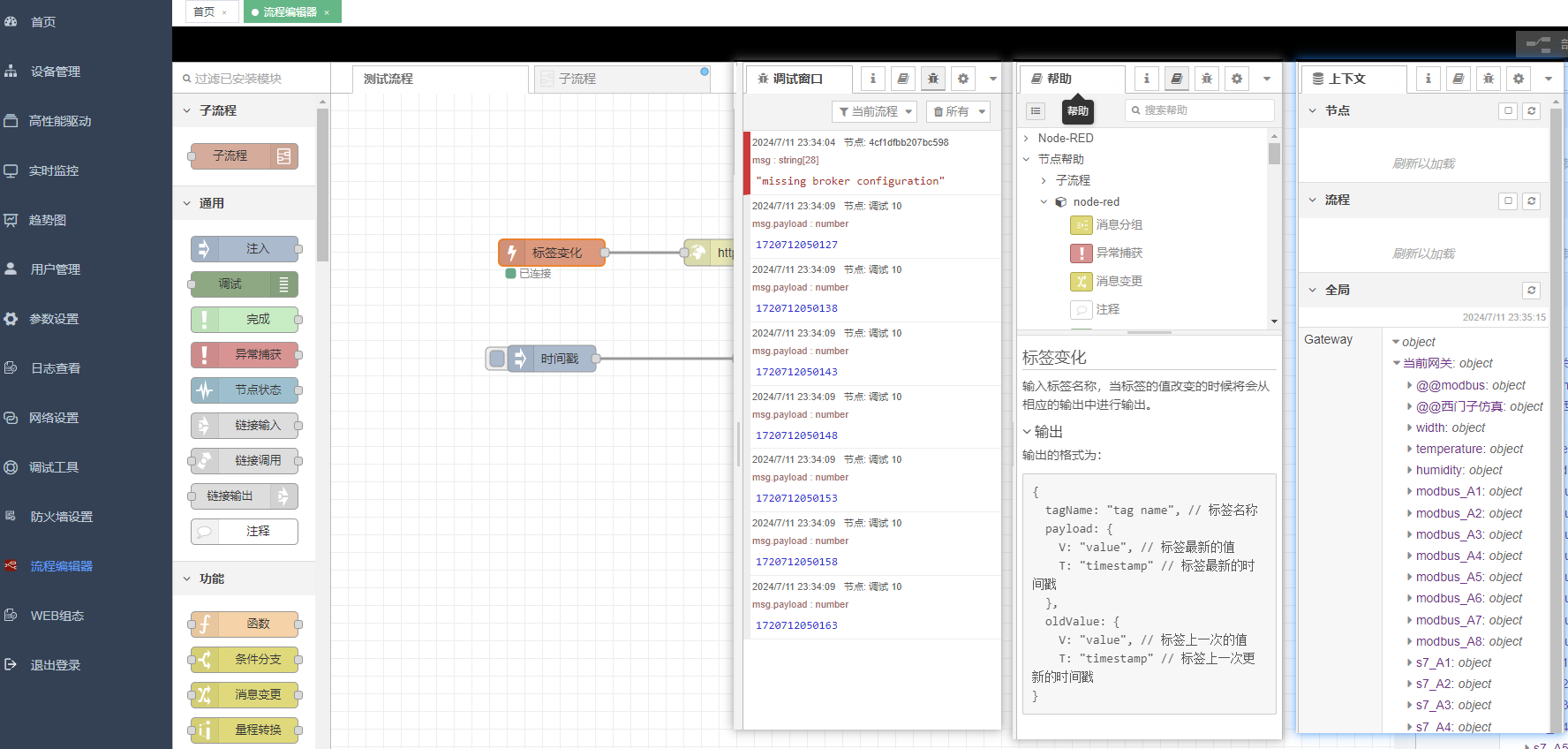Select the 时间戳 node on canvas

click(x=552, y=359)
